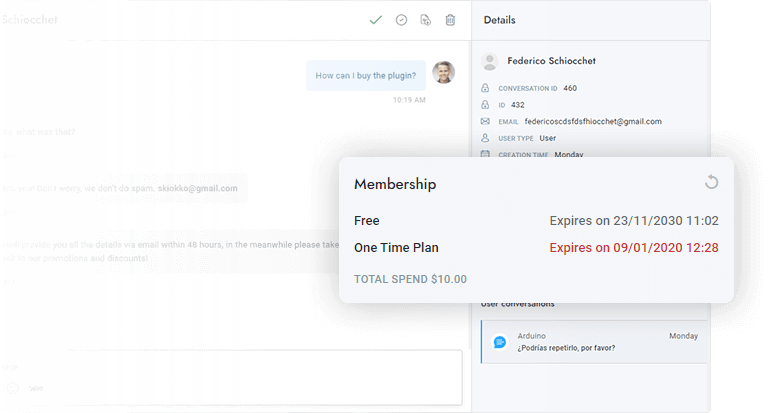Click the profile icon beside Federico Schiocchet
768x413 pixels.
click(x=490, y=62)
